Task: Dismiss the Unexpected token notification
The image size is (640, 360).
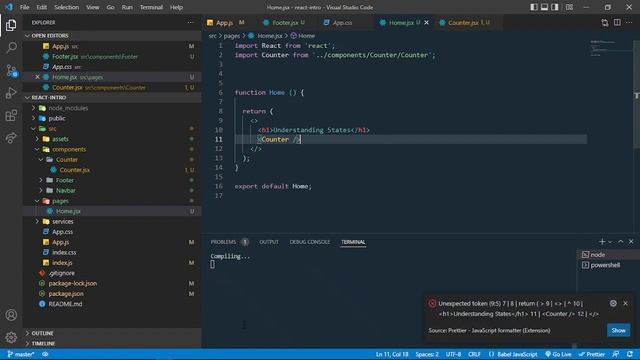Action: (x=625, y=303)
